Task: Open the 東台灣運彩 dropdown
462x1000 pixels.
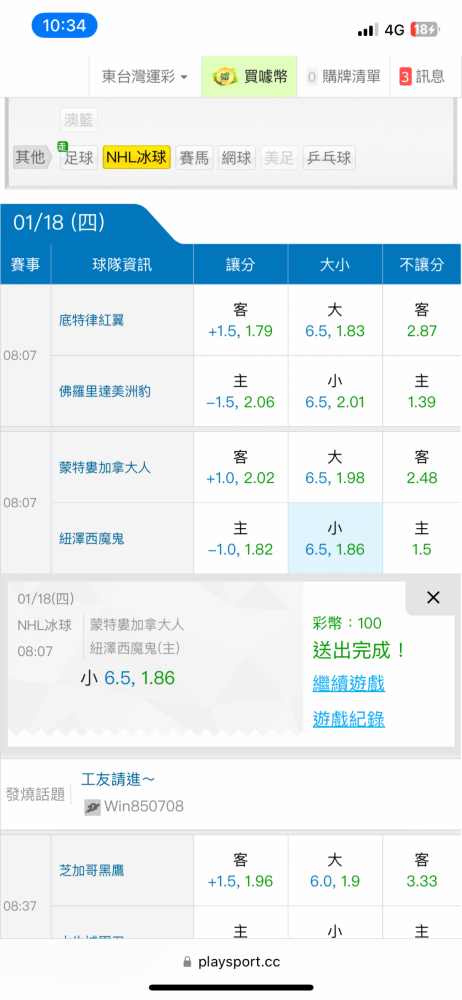Action: [145, 77]
